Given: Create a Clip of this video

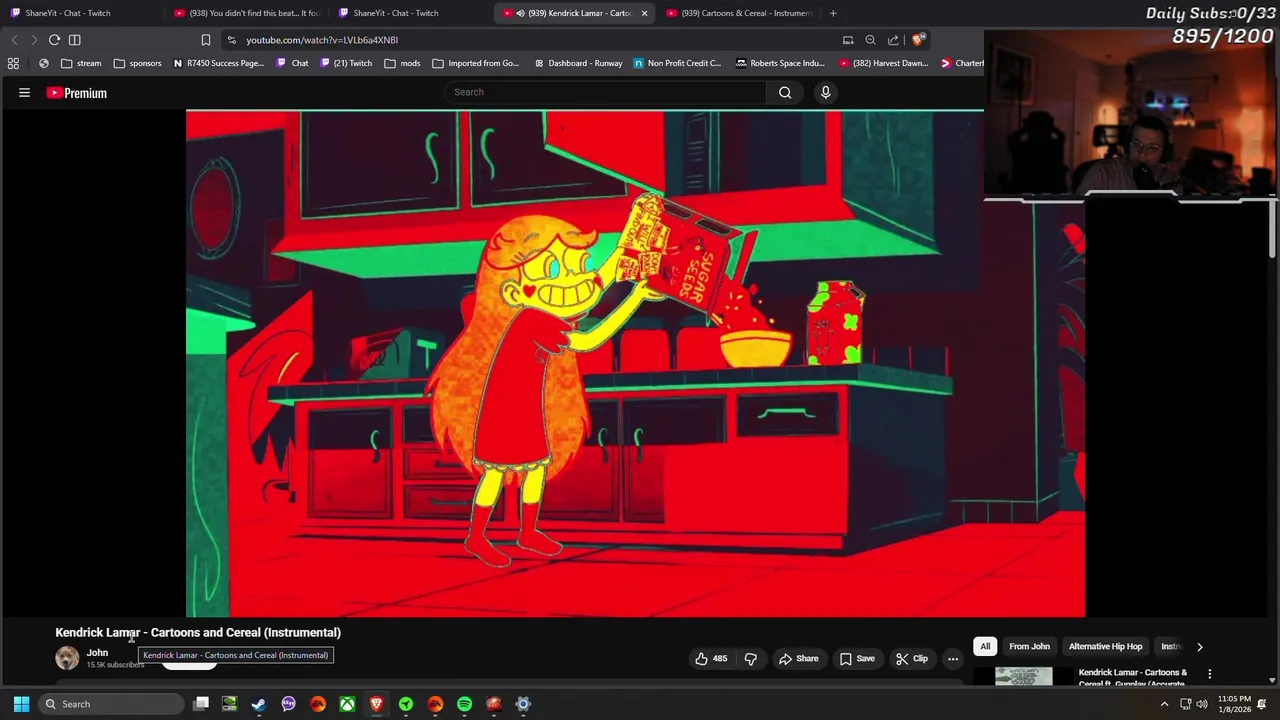Looking at the screenshot, I should pos(911,659).
